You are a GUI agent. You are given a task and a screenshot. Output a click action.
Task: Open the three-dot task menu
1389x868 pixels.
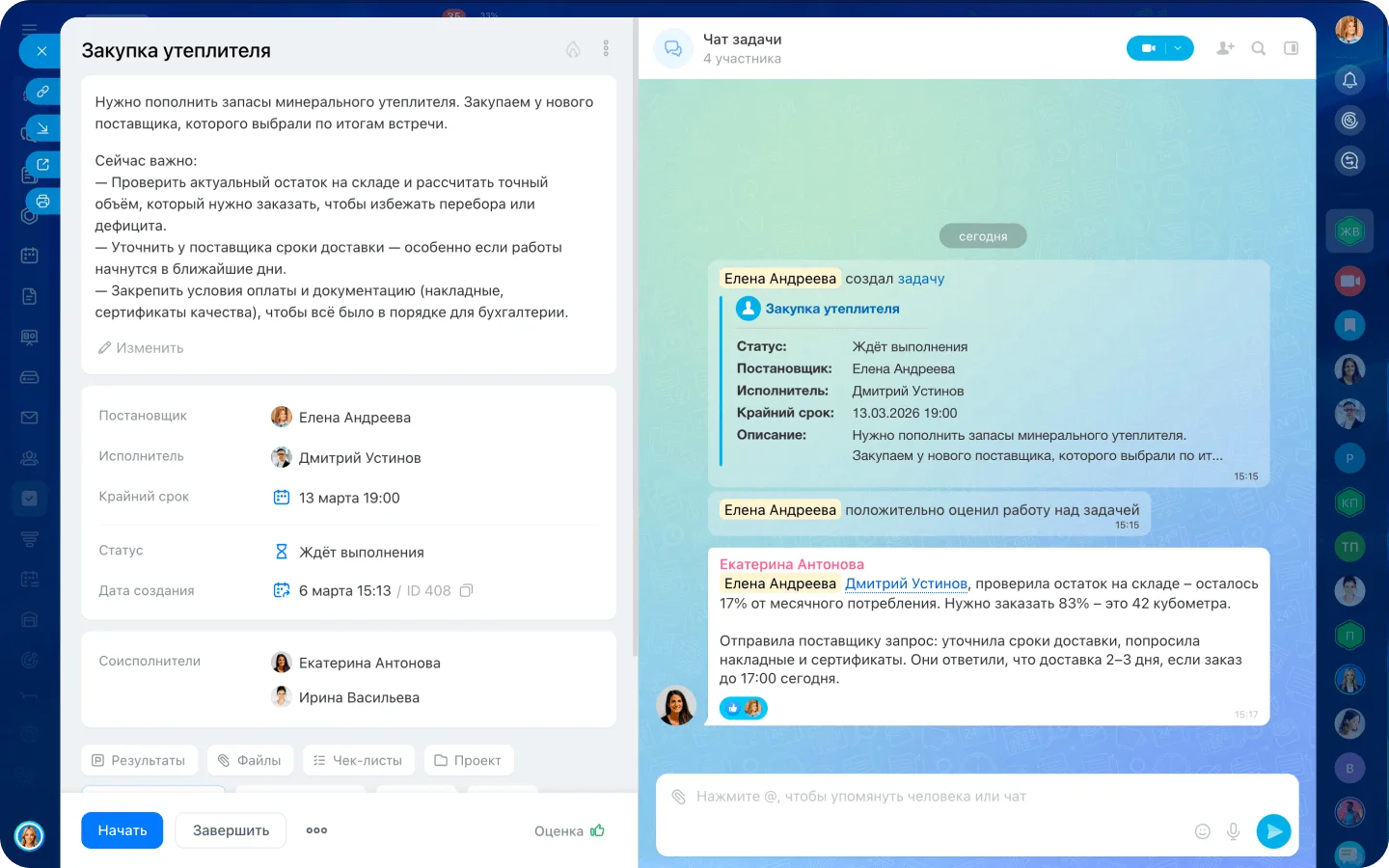(606, 48)
